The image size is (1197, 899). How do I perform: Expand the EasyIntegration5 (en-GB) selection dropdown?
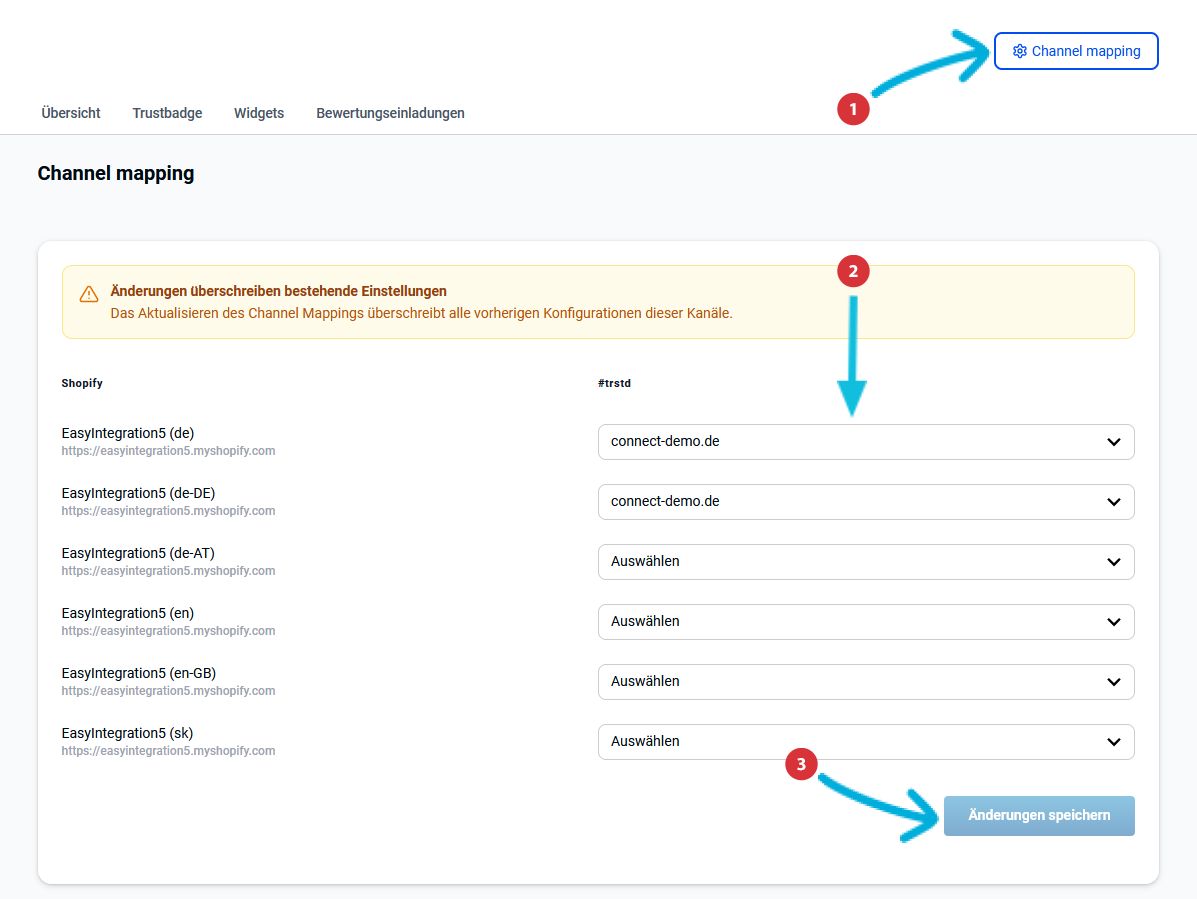(x=865, y=682)
